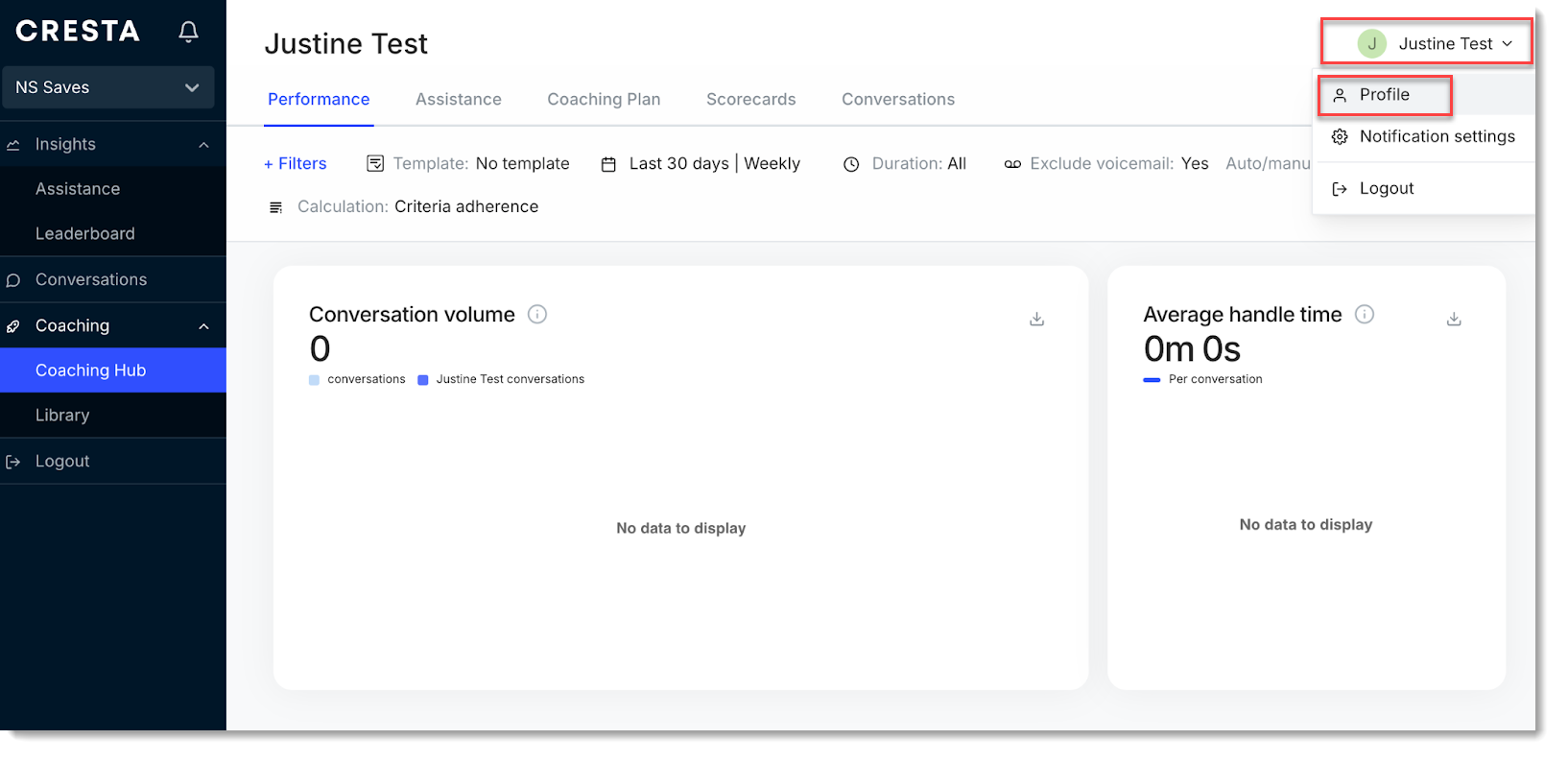Switch to the Conversations tab
This screenshot has width=1568, height=763.
coord(898,99)
